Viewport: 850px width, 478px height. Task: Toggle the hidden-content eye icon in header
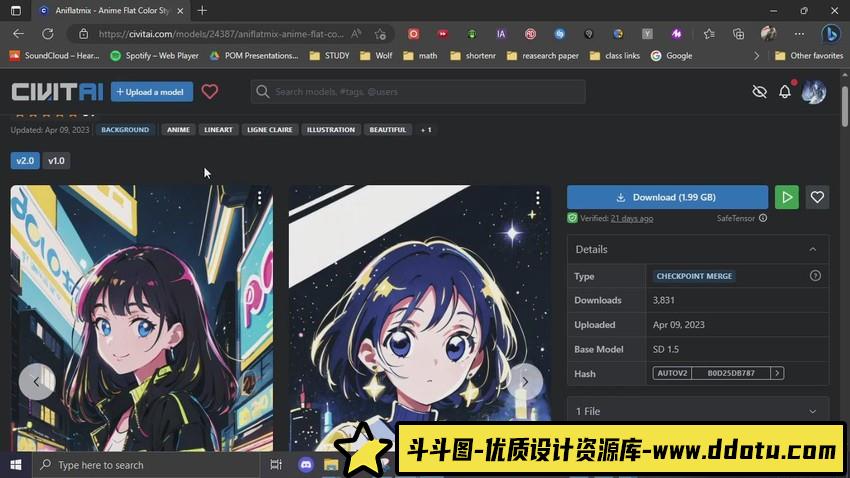coord(759,92)
